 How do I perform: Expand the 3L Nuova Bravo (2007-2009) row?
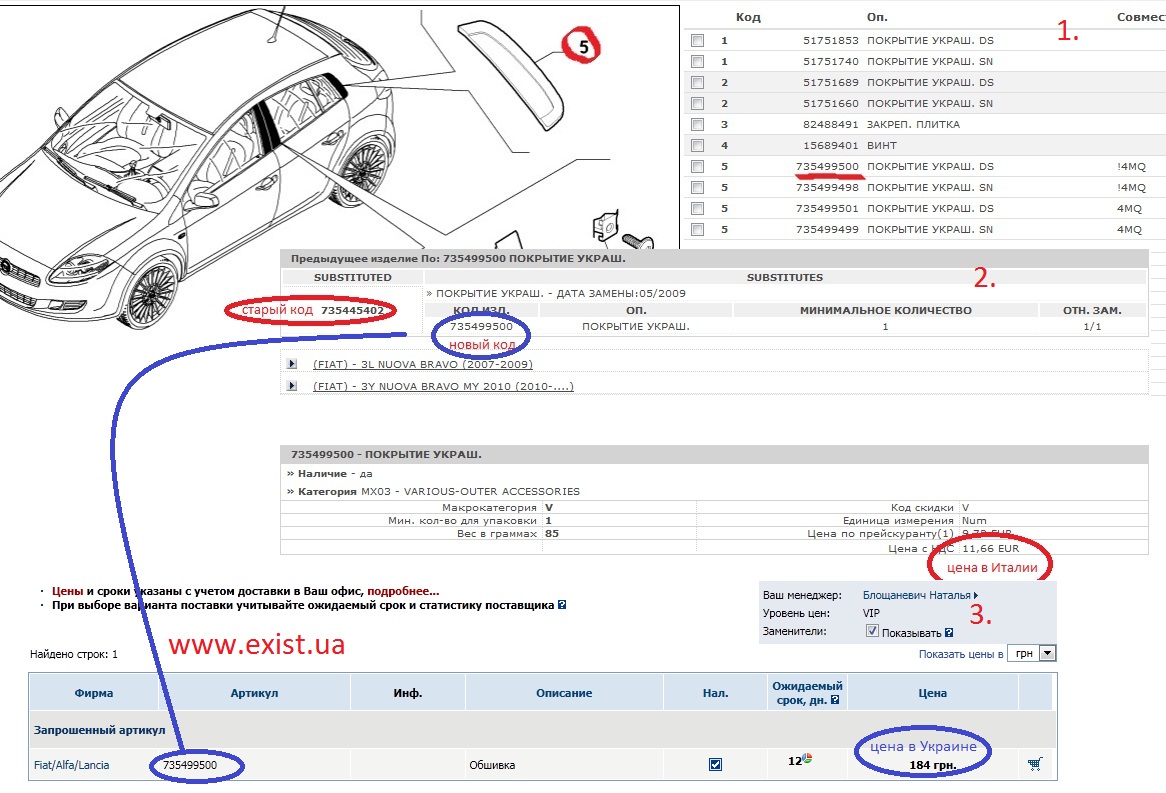[292, 365]
